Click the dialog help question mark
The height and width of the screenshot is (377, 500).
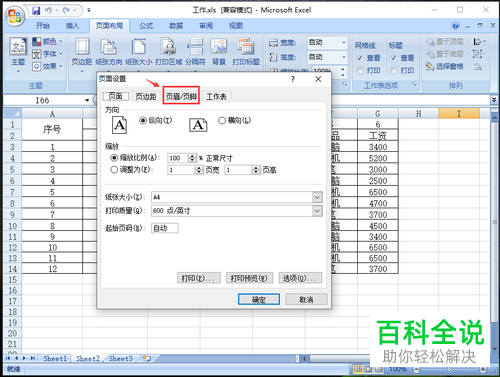click(x=293, y=79)
